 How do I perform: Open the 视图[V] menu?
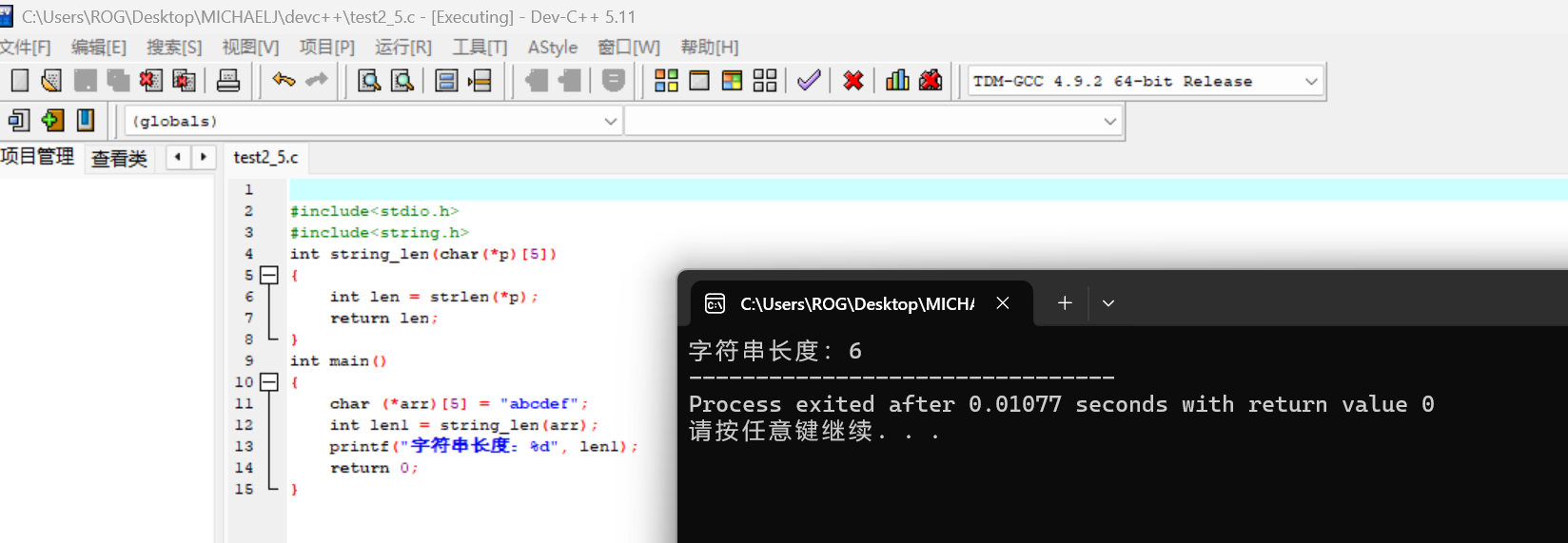click(250, 48)
